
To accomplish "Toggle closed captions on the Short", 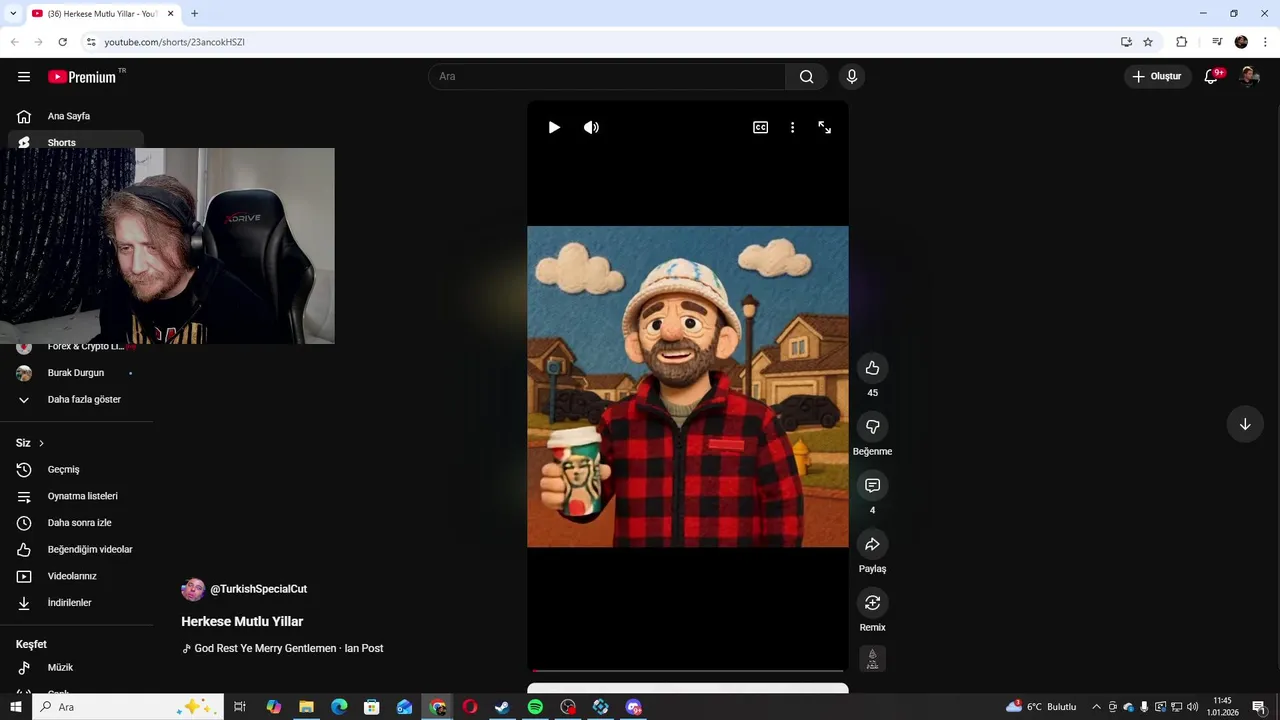I will click(x=761, y=128).
